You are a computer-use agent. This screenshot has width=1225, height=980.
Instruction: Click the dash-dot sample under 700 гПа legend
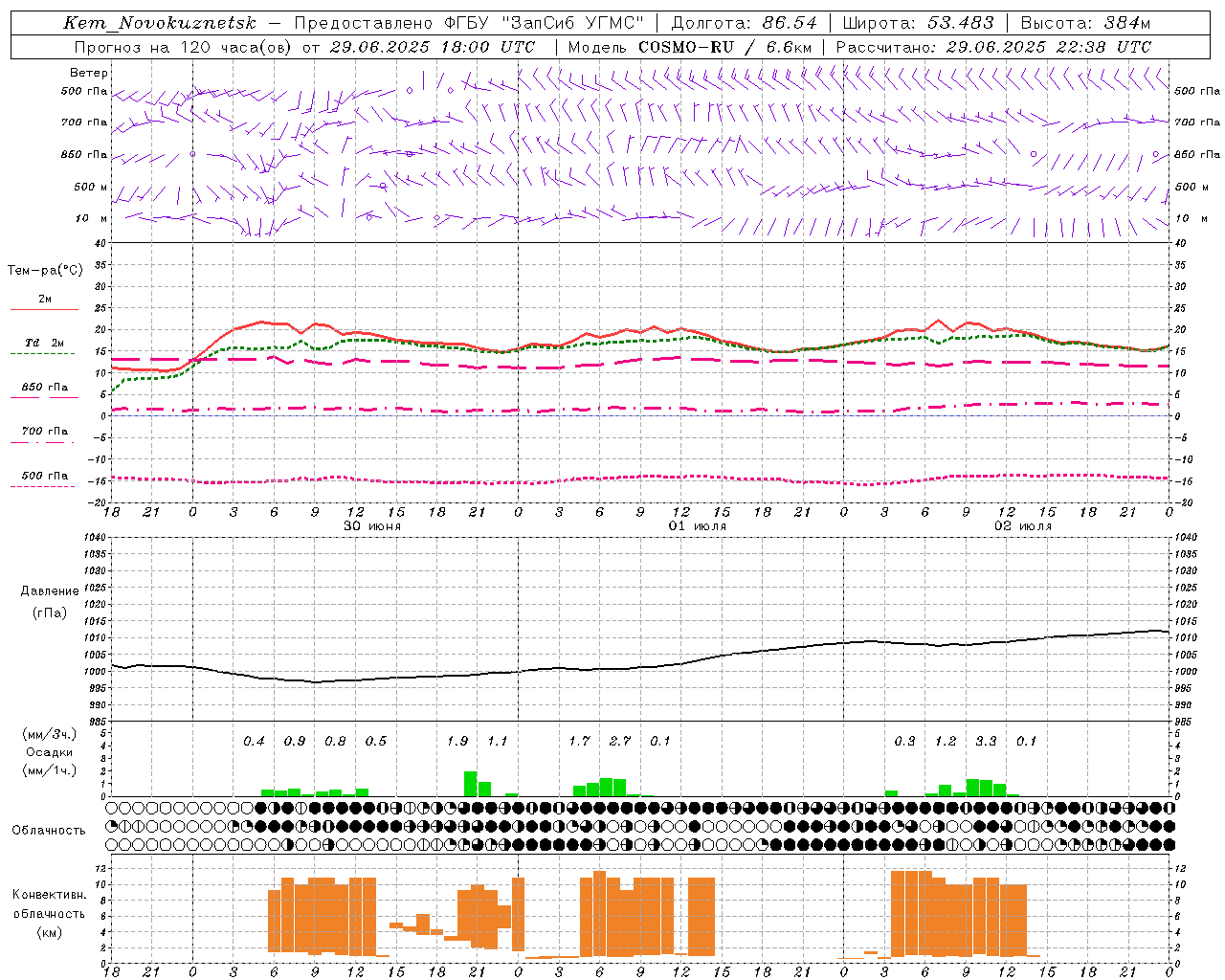point(42,442)
